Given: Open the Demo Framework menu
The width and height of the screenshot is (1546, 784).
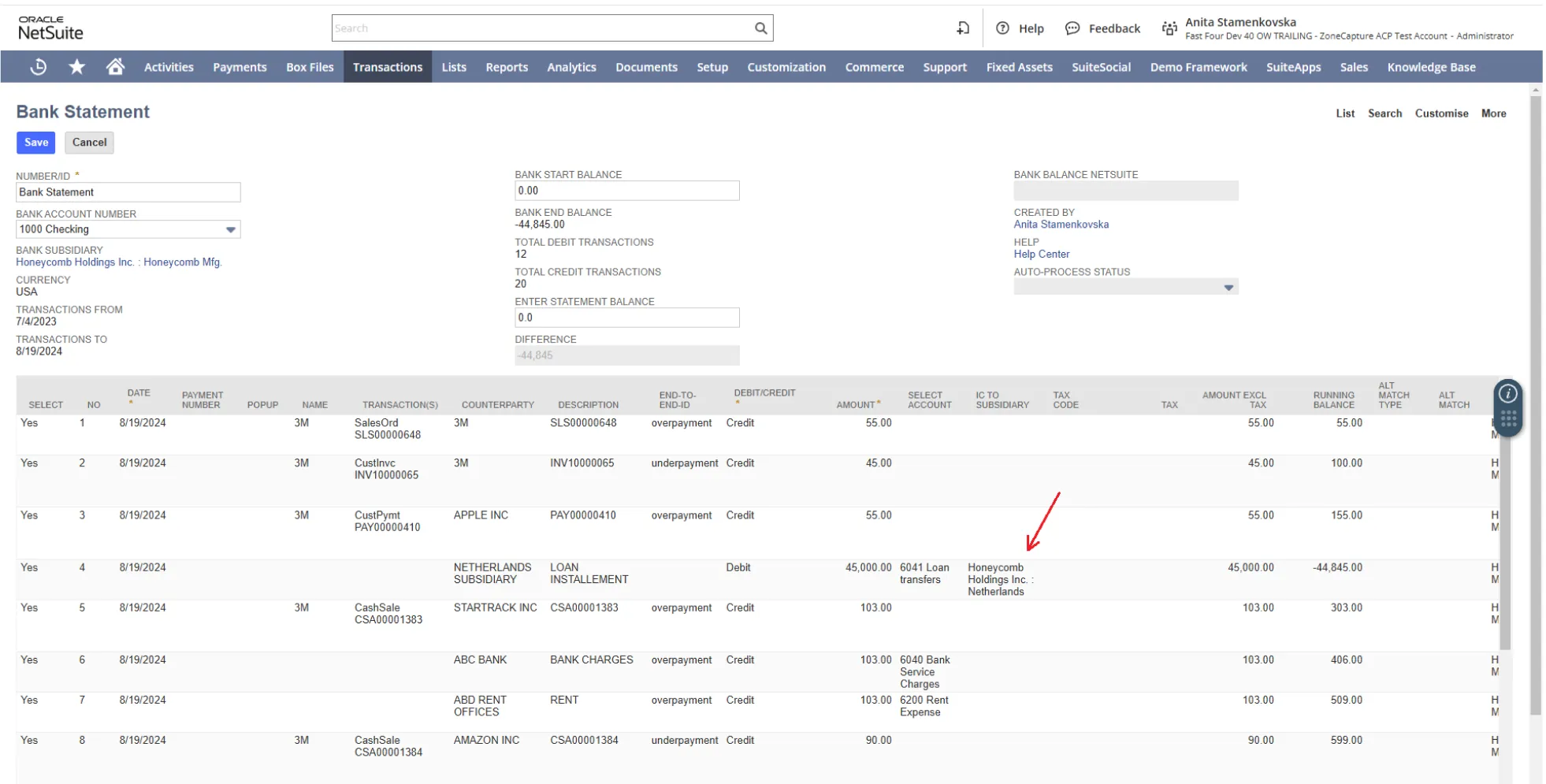Looking at the screenshot, I should click(x=1199, y=67).
